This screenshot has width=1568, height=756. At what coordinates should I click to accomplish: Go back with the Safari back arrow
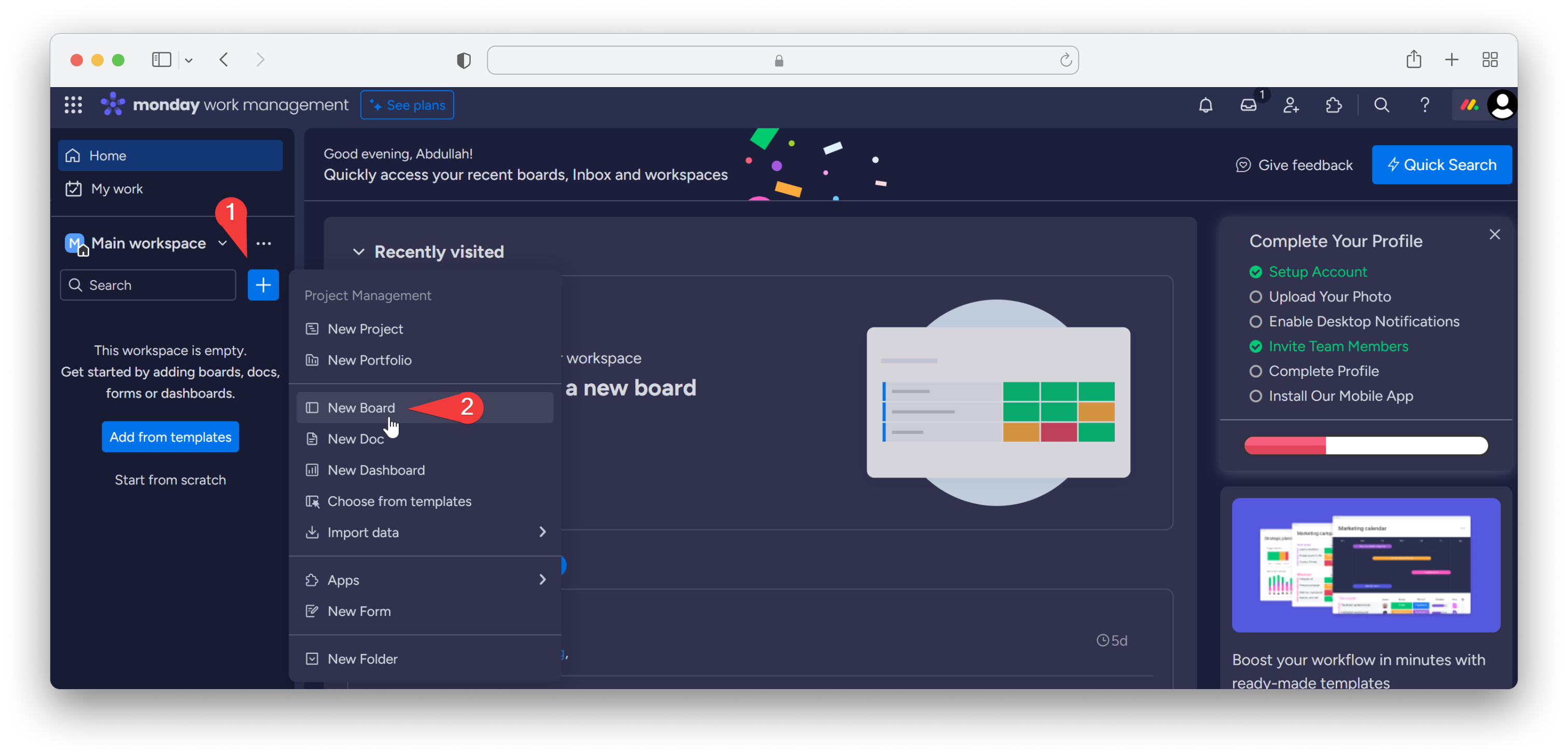223,60
